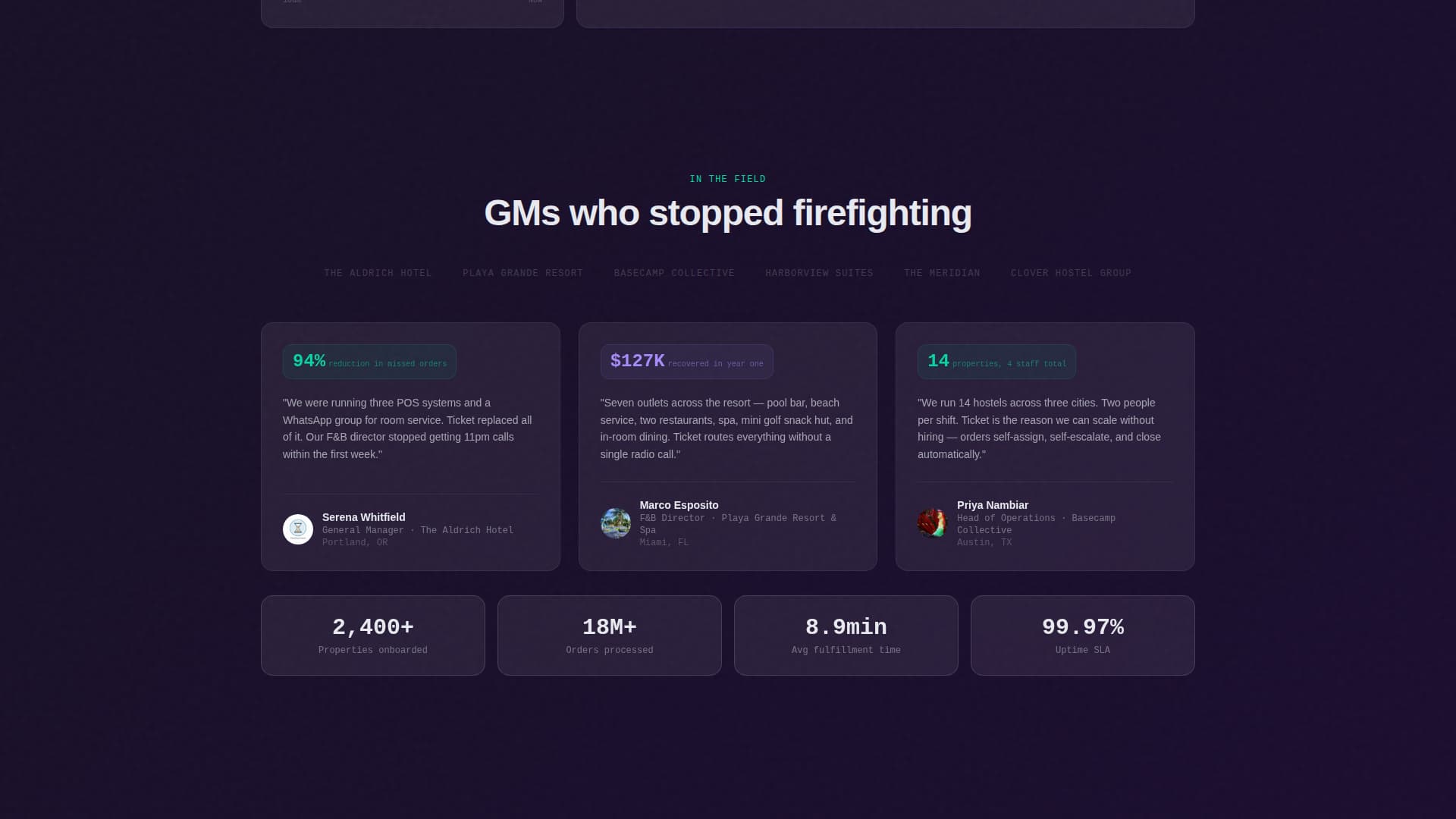Select the 94% reduction stat badge
Screen dimensions: 1456x819
[369, 362]
